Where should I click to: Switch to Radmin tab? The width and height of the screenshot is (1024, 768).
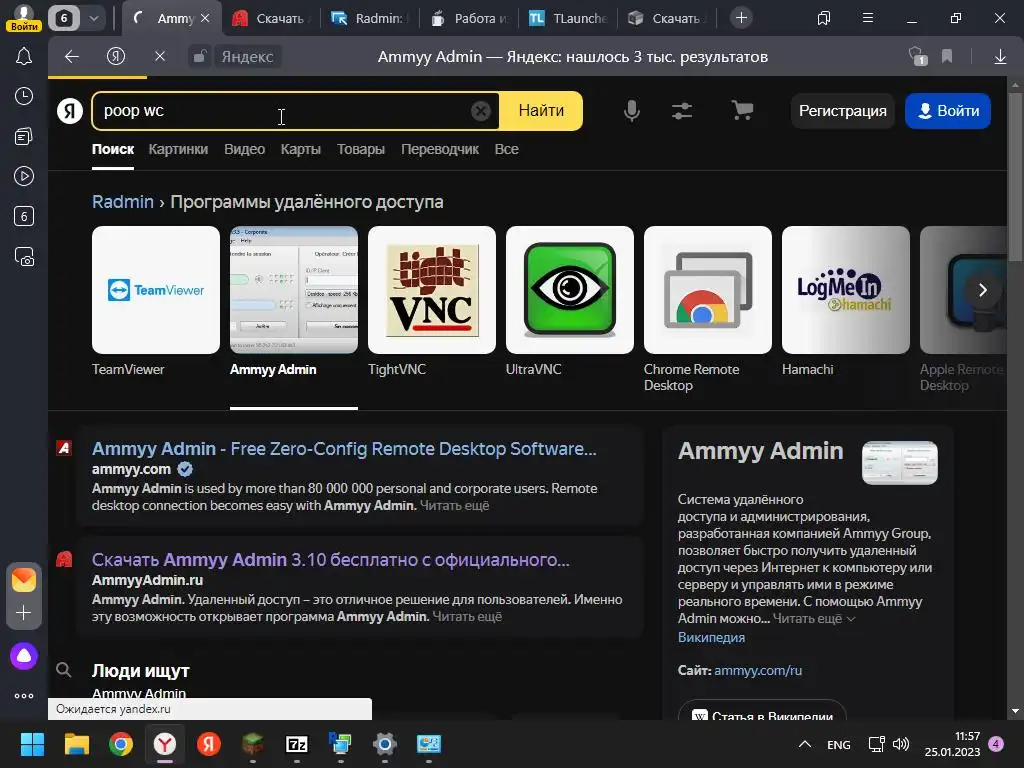coord(369,18)
